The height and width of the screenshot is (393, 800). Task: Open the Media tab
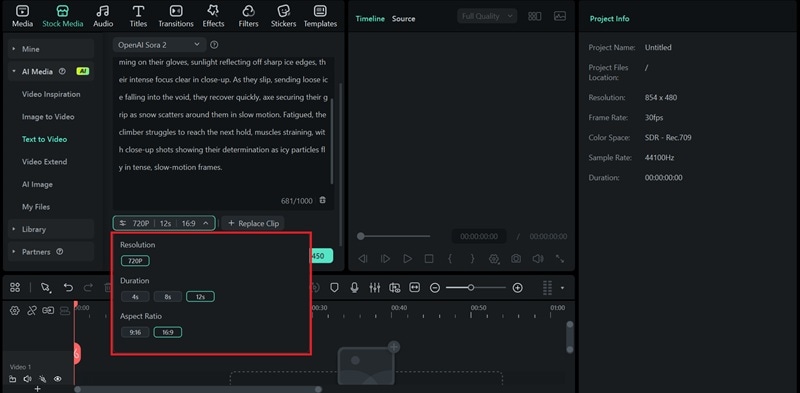[x=22, y=16]
